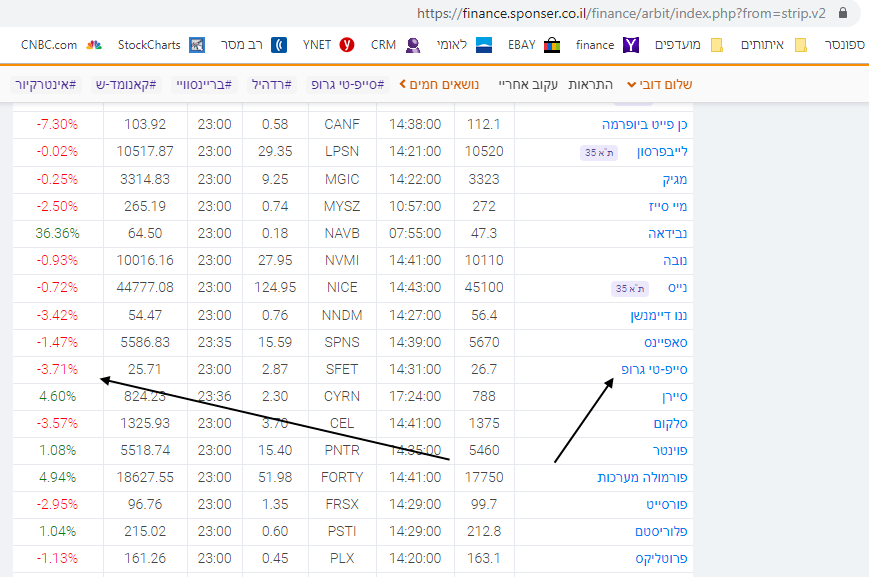Click the SFET ticker cell
This screenshot has width=869, height=577.
(342, 369)
